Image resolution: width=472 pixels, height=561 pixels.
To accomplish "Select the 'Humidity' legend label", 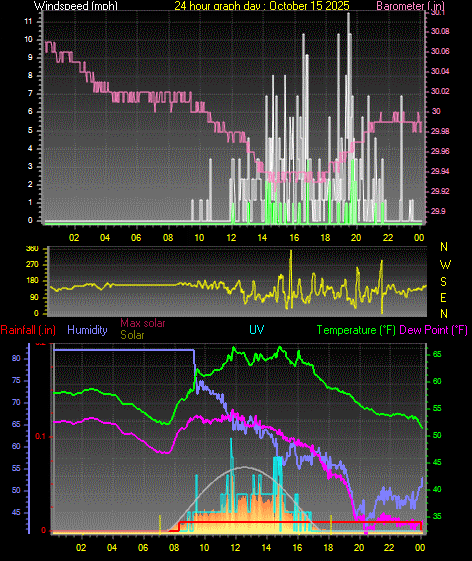I will tap(87, 330).
